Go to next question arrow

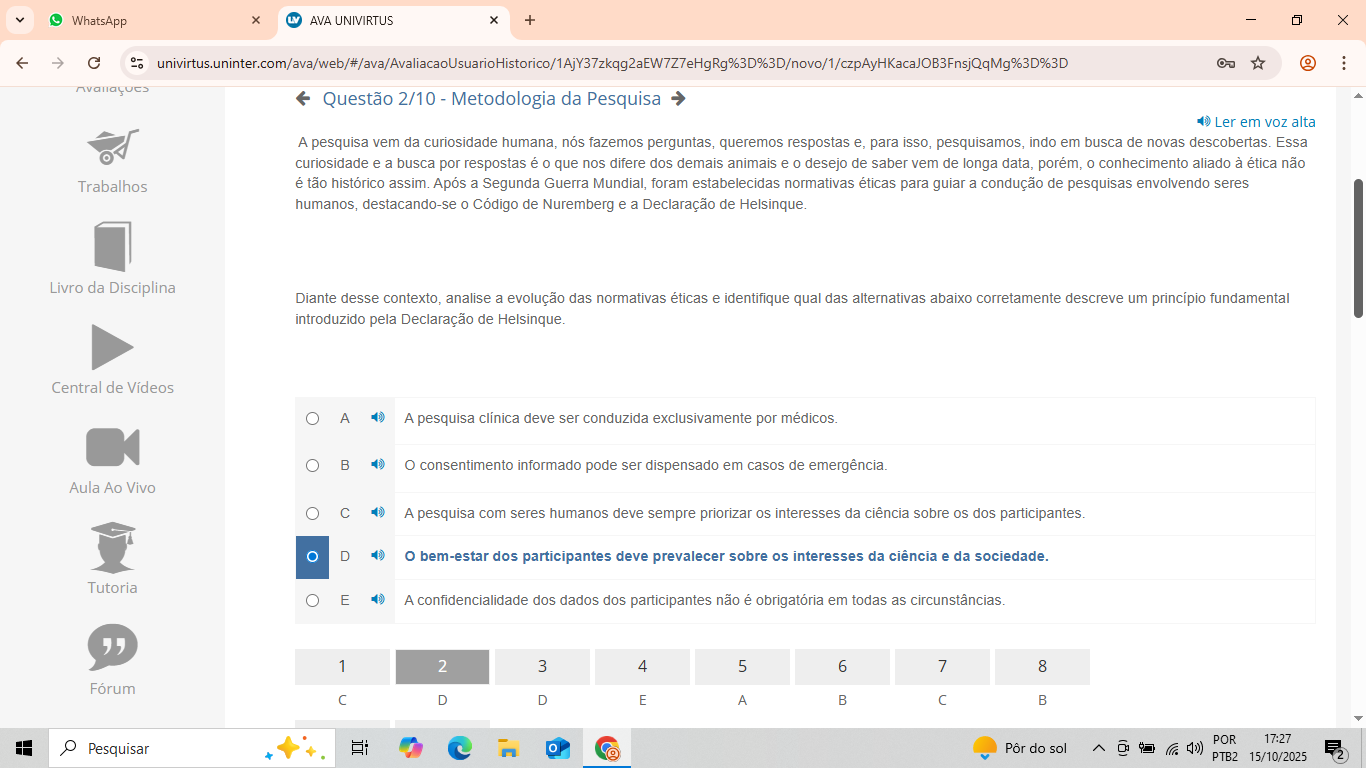pyautogui.click(x=678, y=99)
